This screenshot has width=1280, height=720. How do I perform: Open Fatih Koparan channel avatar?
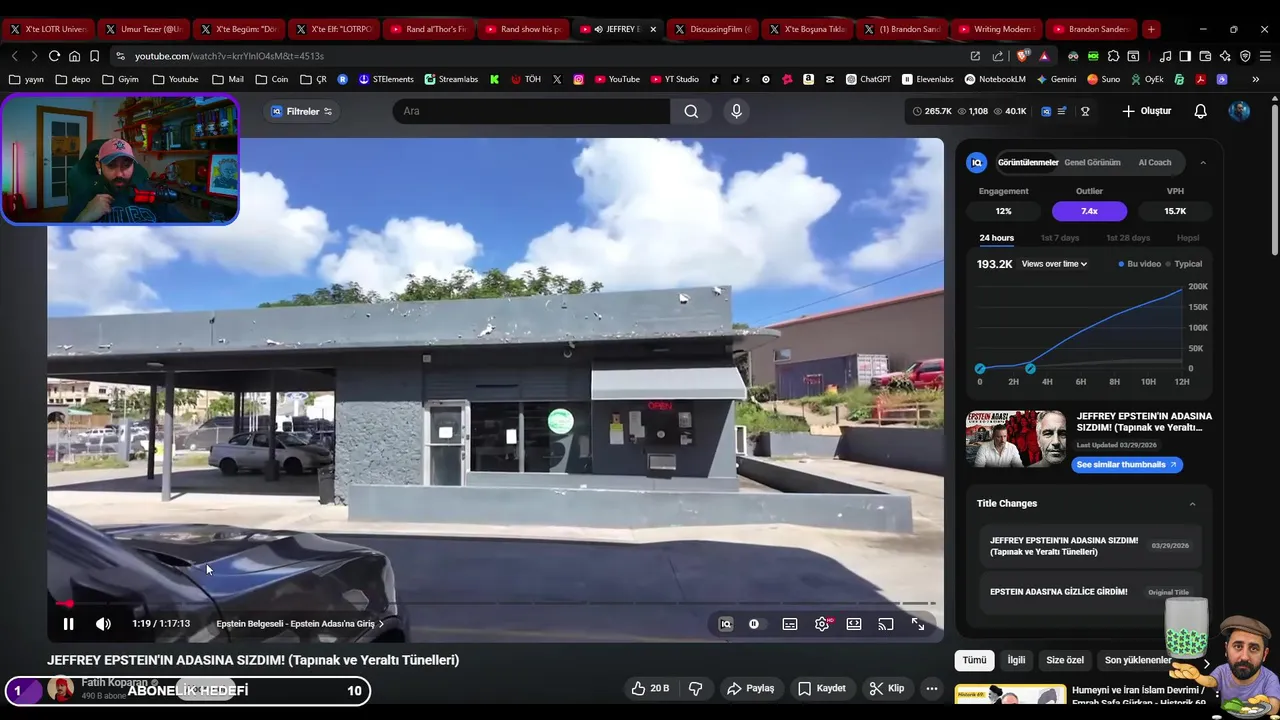61,688
